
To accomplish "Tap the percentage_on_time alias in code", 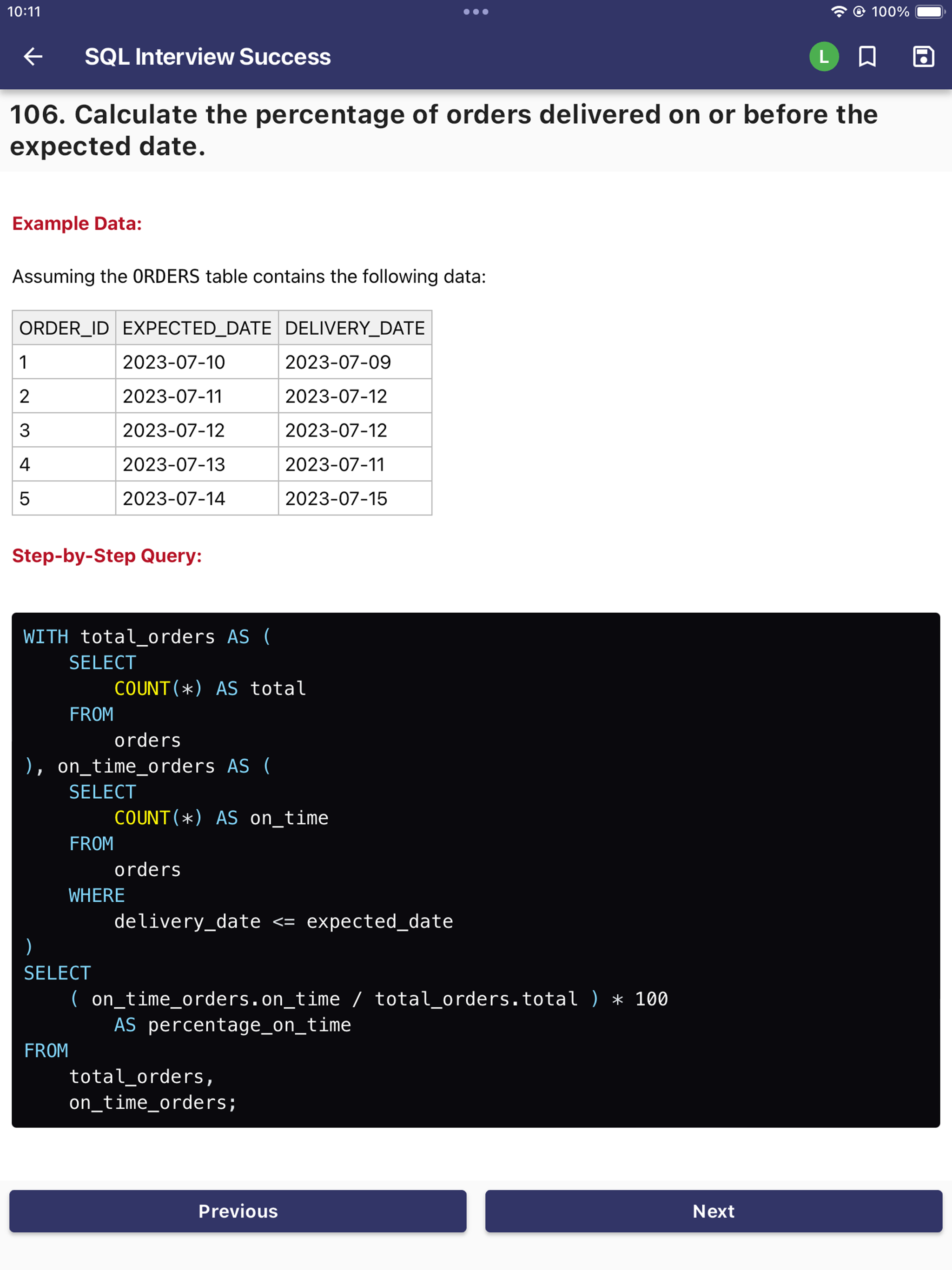I will click(249, 1025).
